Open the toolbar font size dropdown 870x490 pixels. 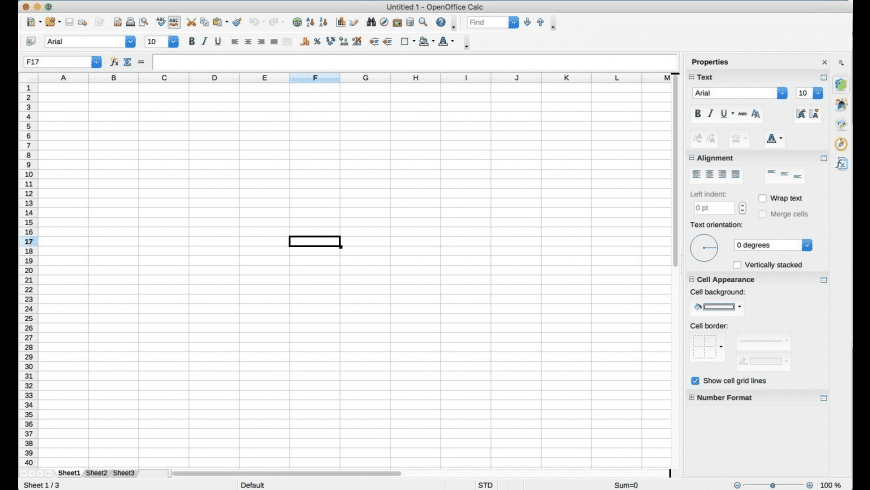pyautogui.click(x=173, y=42)
